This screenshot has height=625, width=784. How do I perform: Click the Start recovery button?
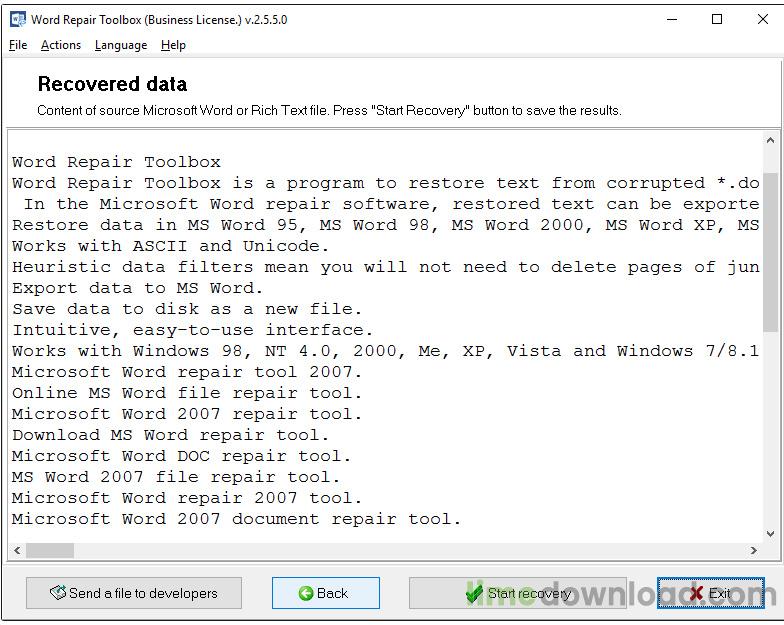coord(518,593)
